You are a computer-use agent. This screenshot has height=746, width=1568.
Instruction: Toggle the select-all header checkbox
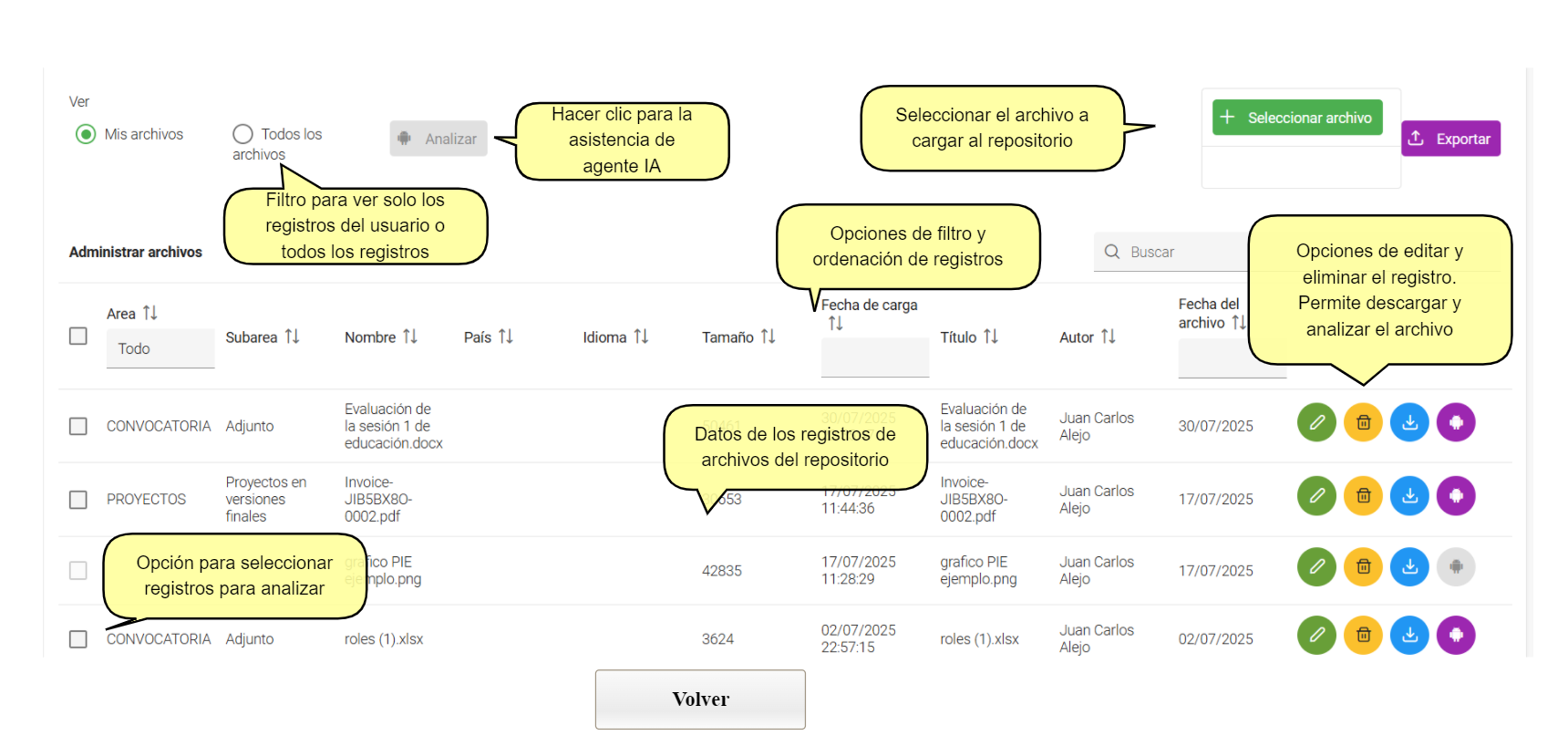(x=78, y=337)
